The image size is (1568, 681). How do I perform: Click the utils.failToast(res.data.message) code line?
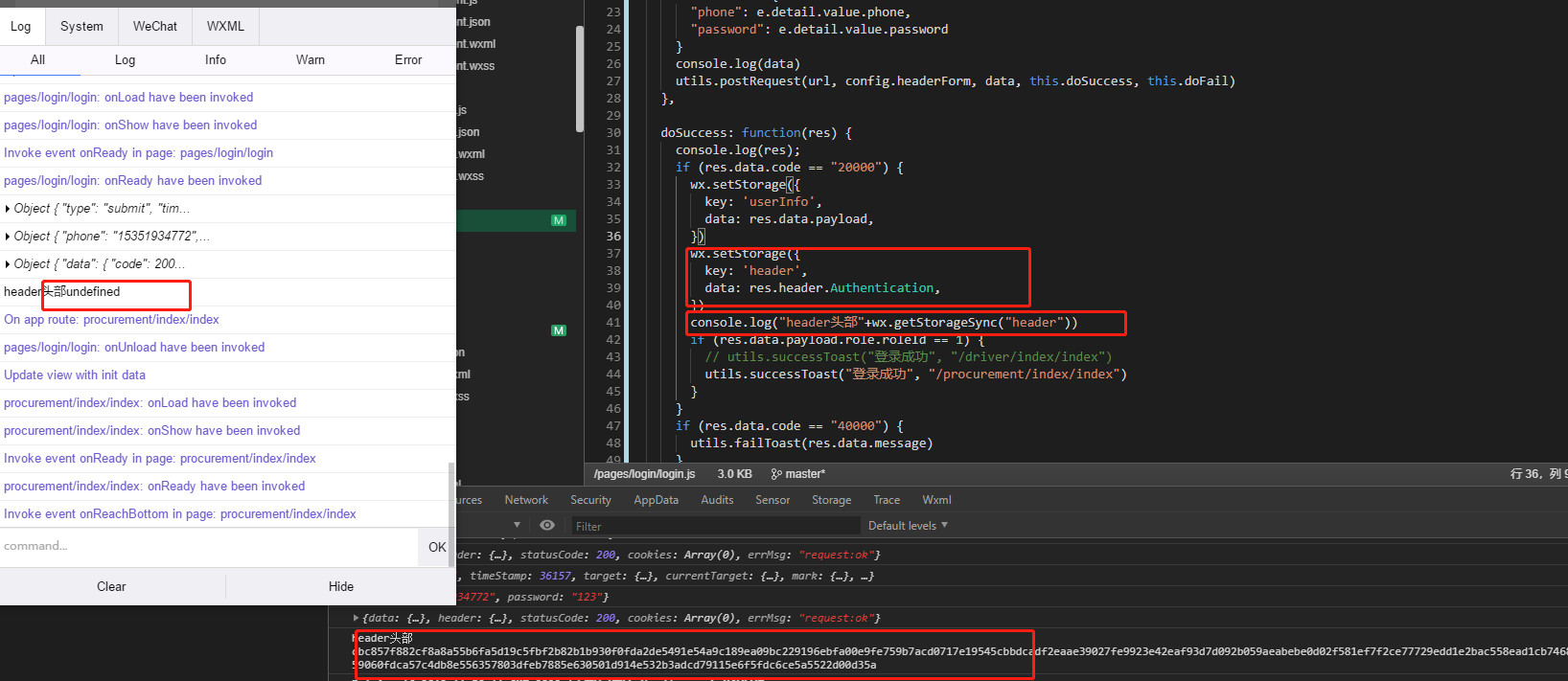pos(811,443)
